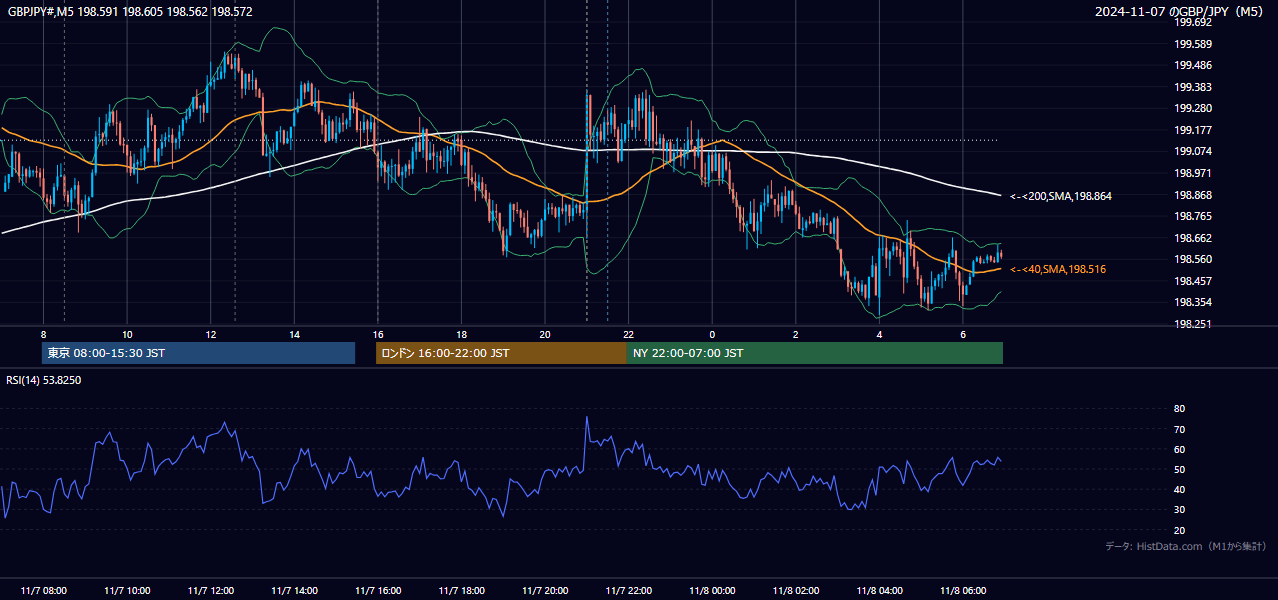The image size is (1278, 600).
Task: Click price level 199.177 on the axis
Action: (x=1192, y=130)
